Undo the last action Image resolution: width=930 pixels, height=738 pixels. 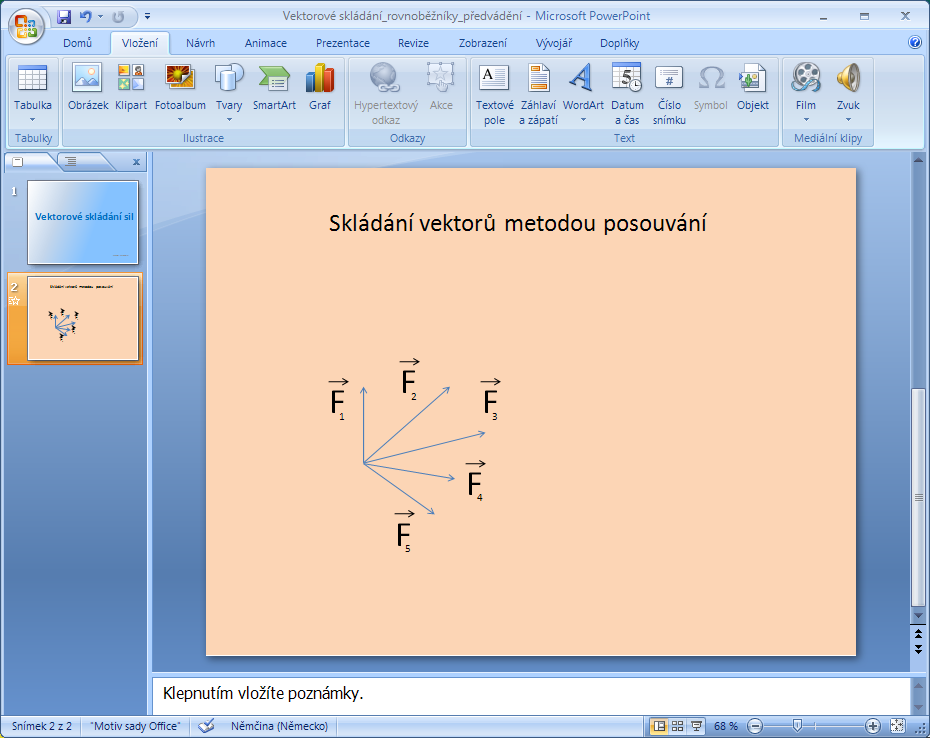(x=86, y=17)
